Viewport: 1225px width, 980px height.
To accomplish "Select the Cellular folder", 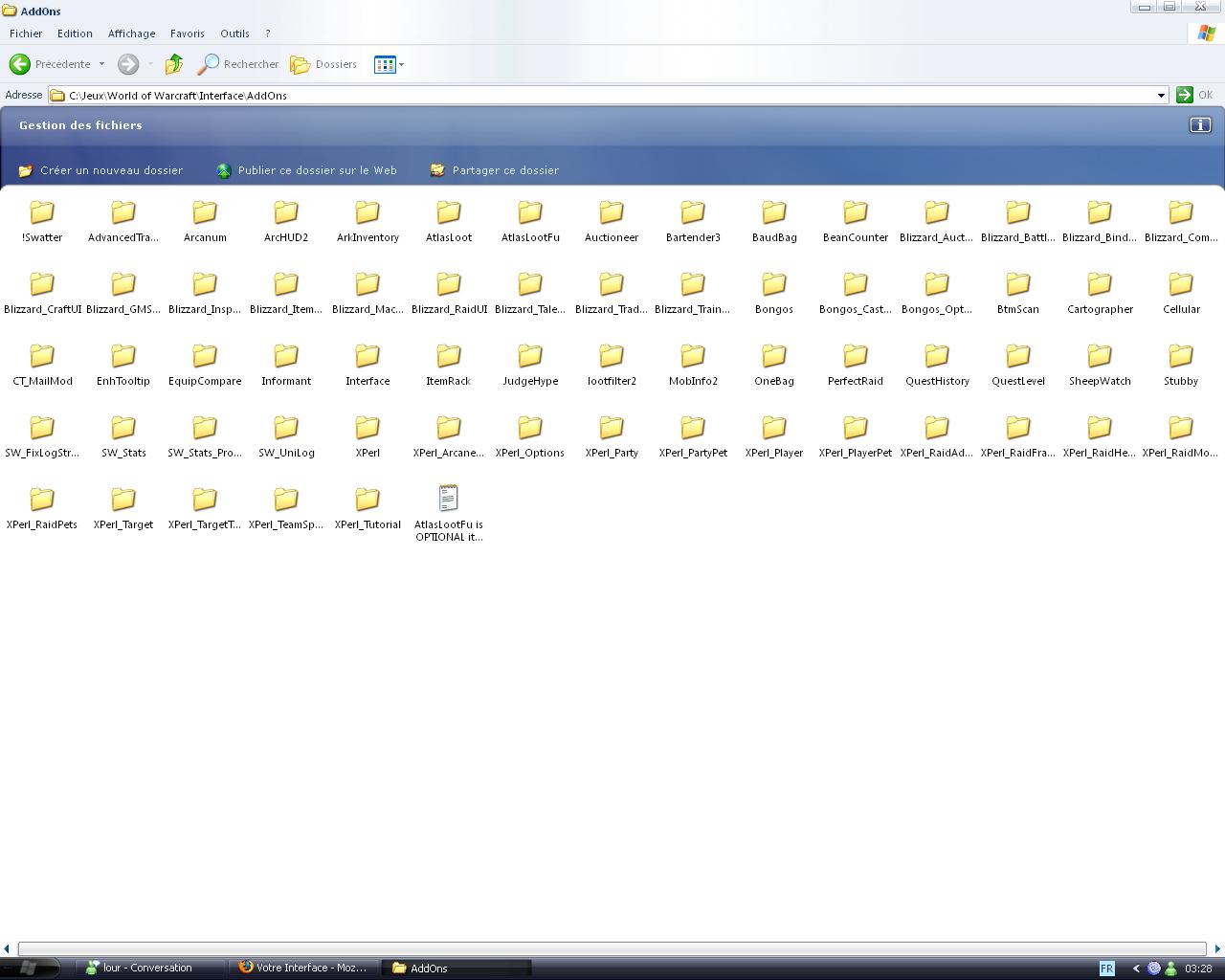I will point(1181,293).
